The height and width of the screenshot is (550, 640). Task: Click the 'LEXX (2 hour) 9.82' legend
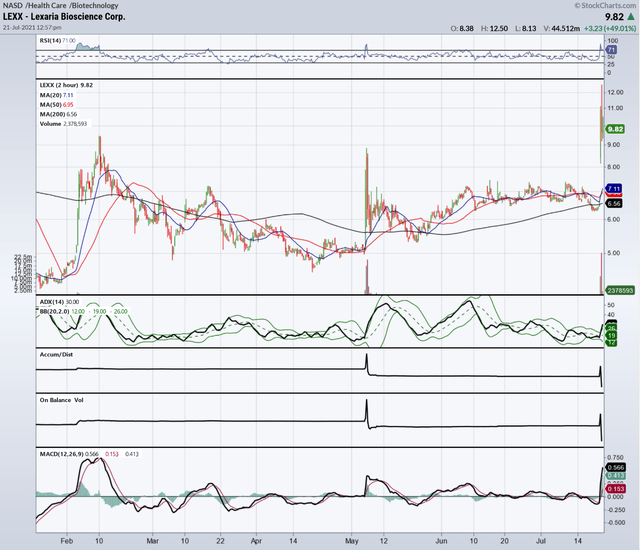click(x=66, y=85)
